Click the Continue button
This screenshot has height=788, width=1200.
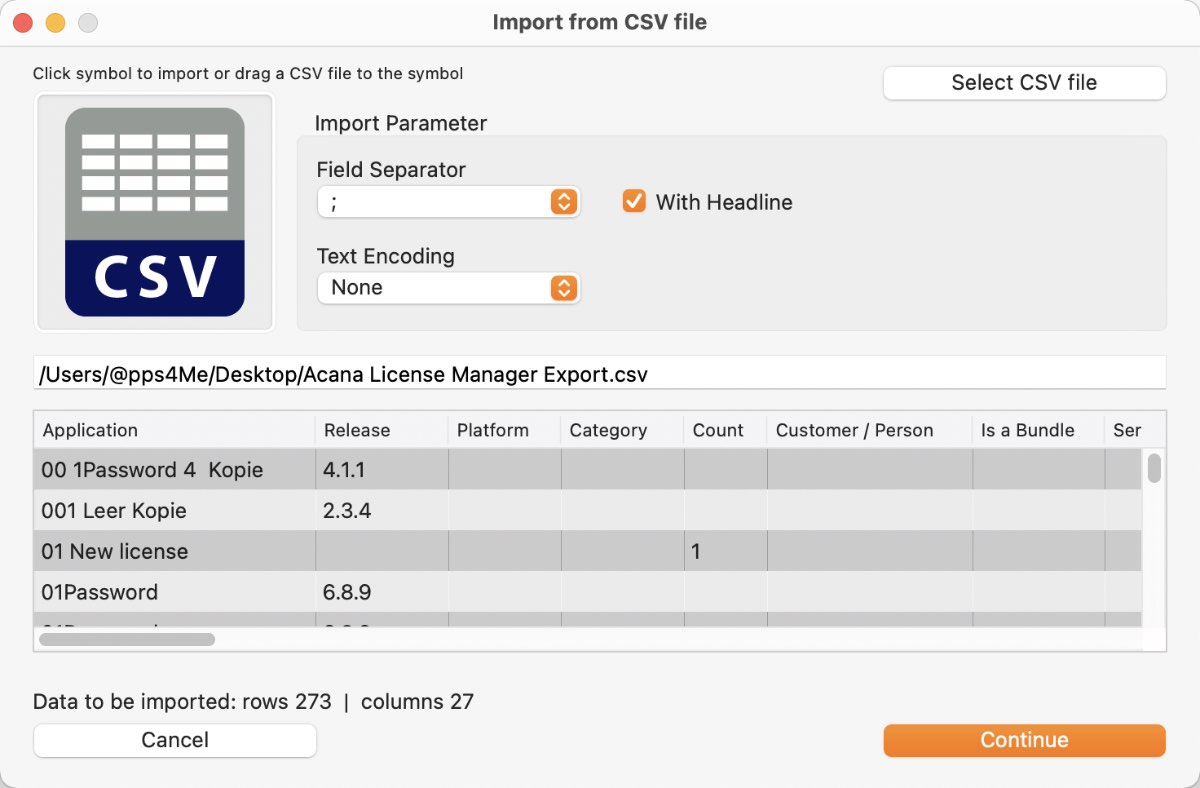pos(1024,740)
